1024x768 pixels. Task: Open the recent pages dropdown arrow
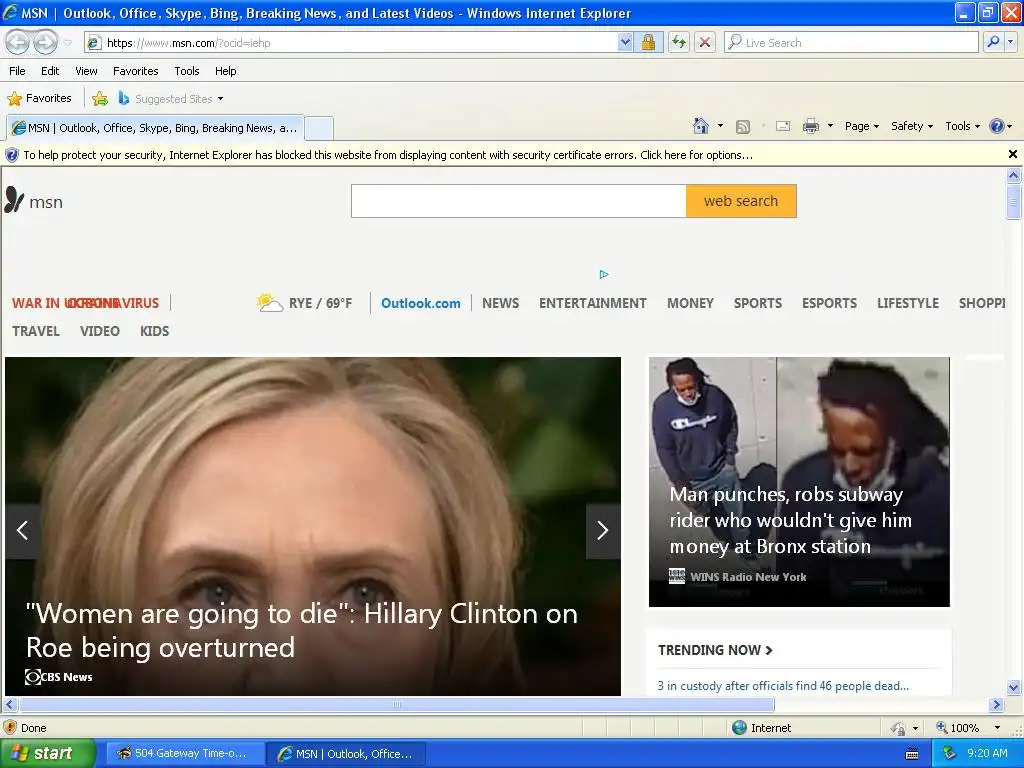[67, 43]
